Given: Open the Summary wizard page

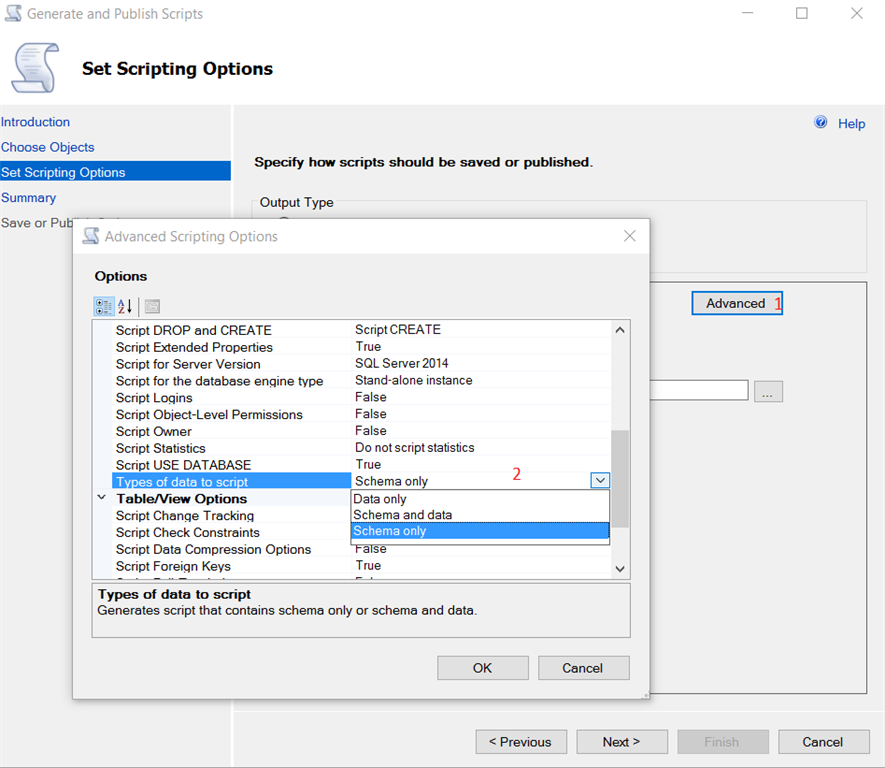Looking at the screenshot, I should 29,198.
